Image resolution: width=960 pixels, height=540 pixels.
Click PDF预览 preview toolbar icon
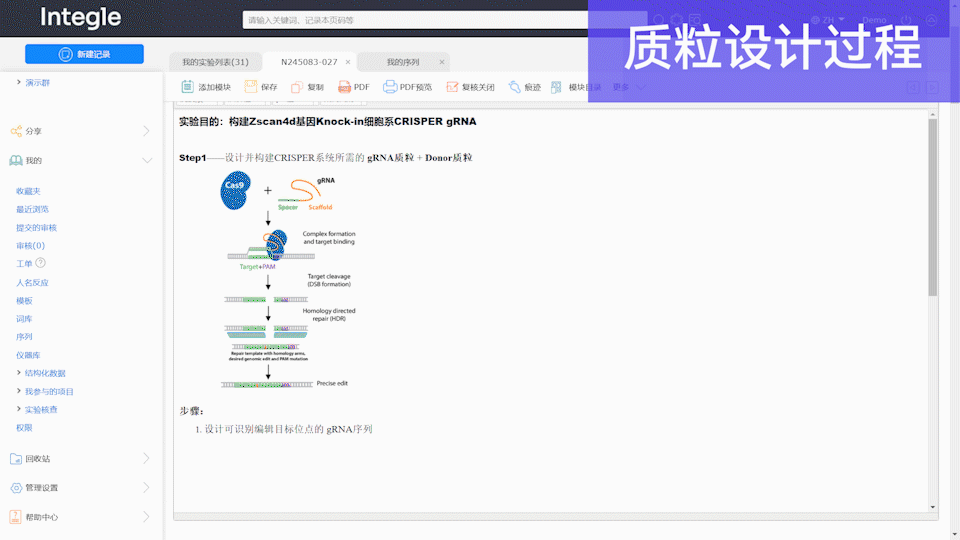[389, 87]
